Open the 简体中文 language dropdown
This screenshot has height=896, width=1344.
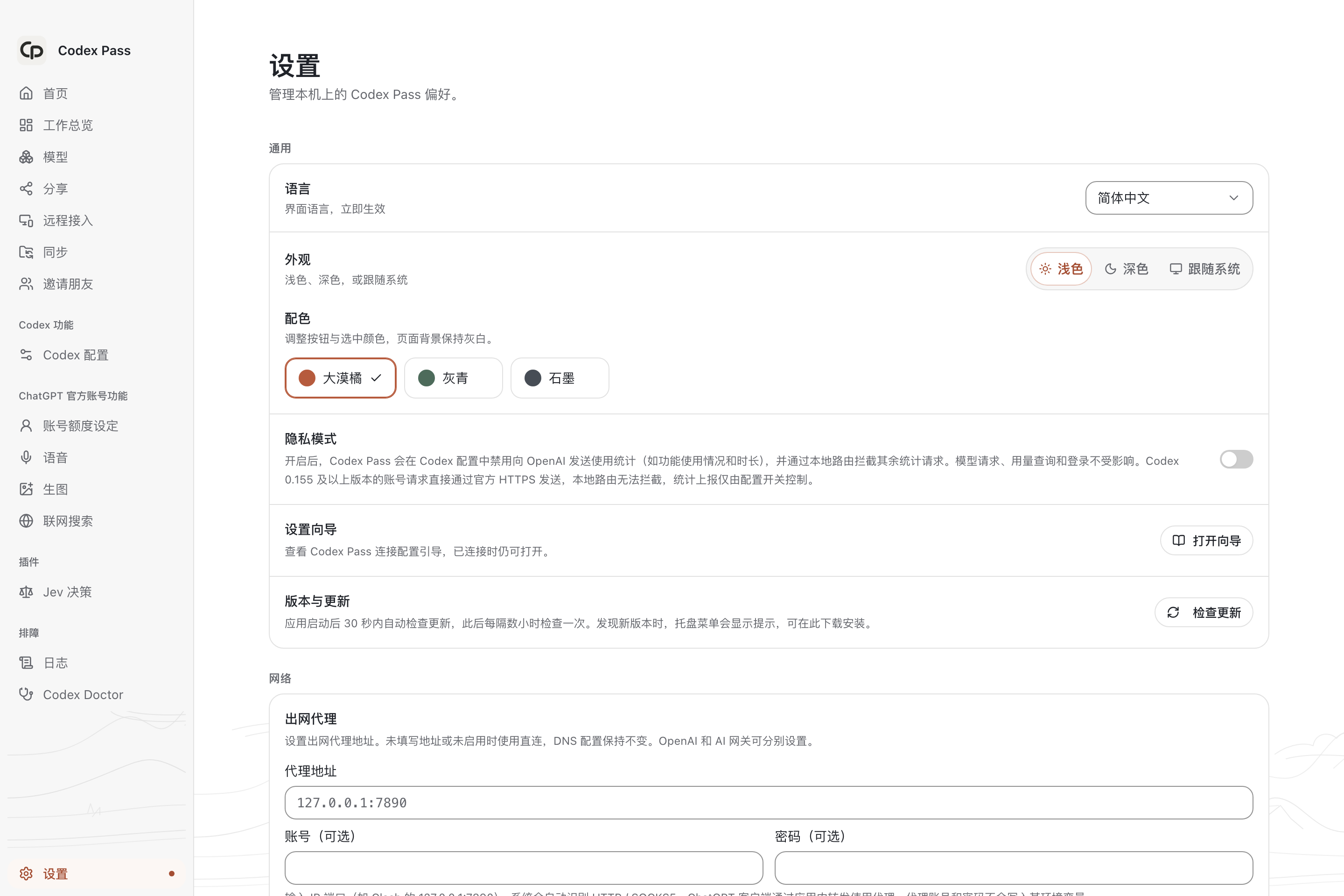tap(1169, 198)
